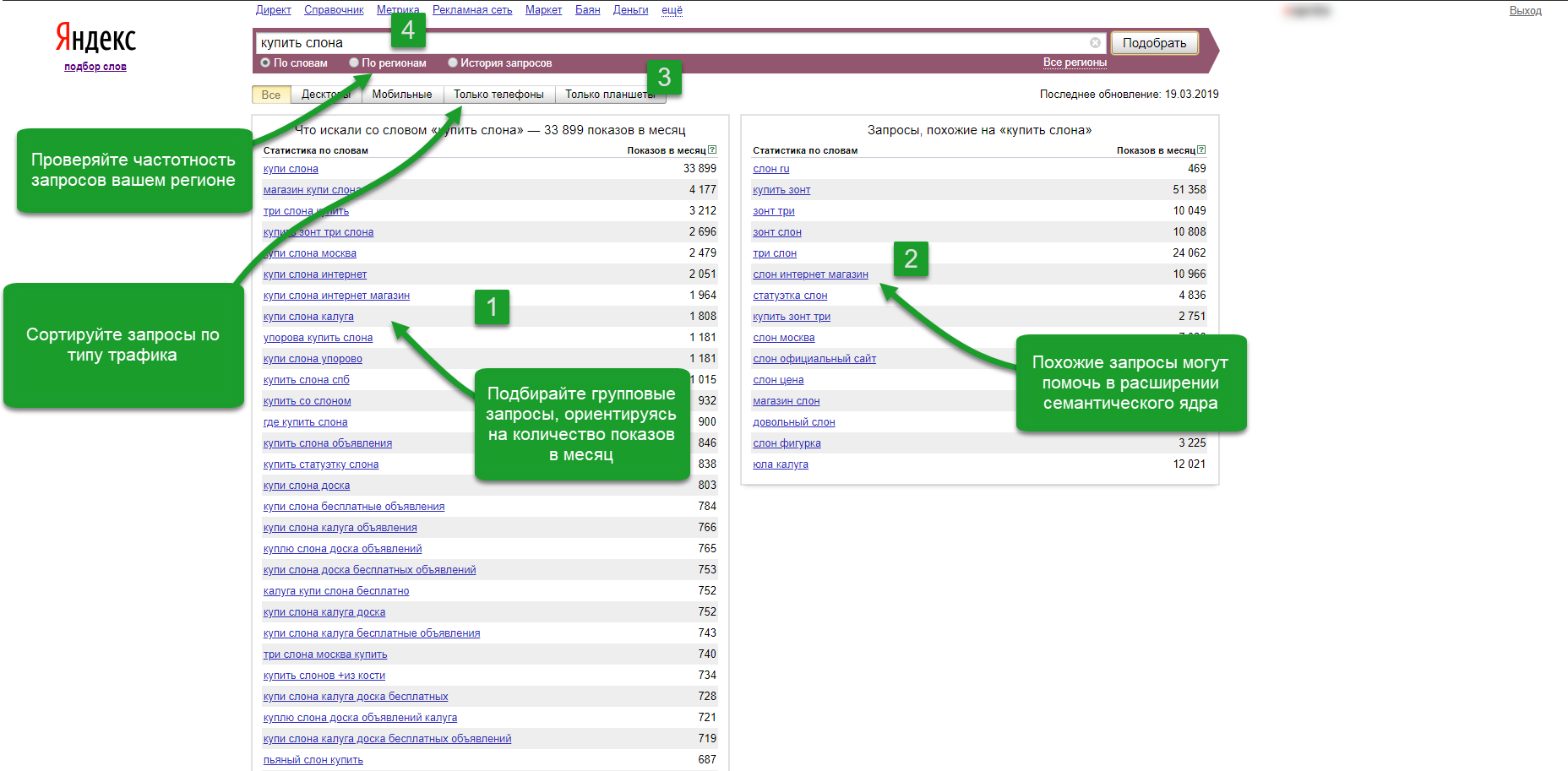
Task: Open the Рекламная сеть link
Action: 472,10
